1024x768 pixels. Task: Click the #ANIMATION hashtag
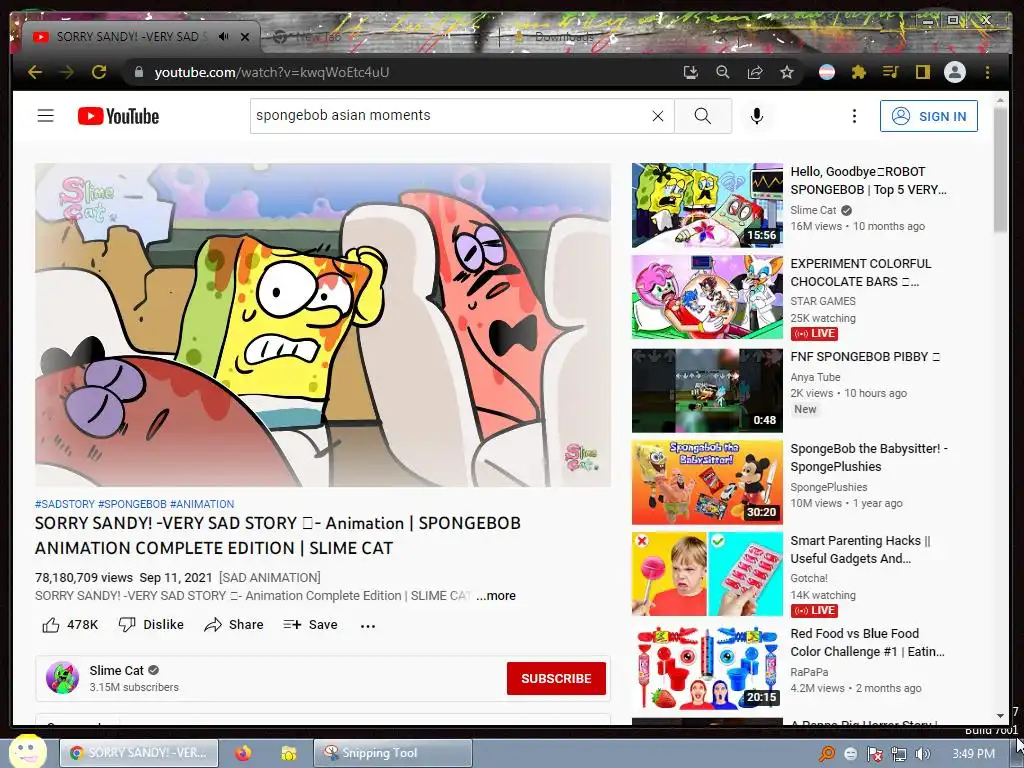[202, 504]
